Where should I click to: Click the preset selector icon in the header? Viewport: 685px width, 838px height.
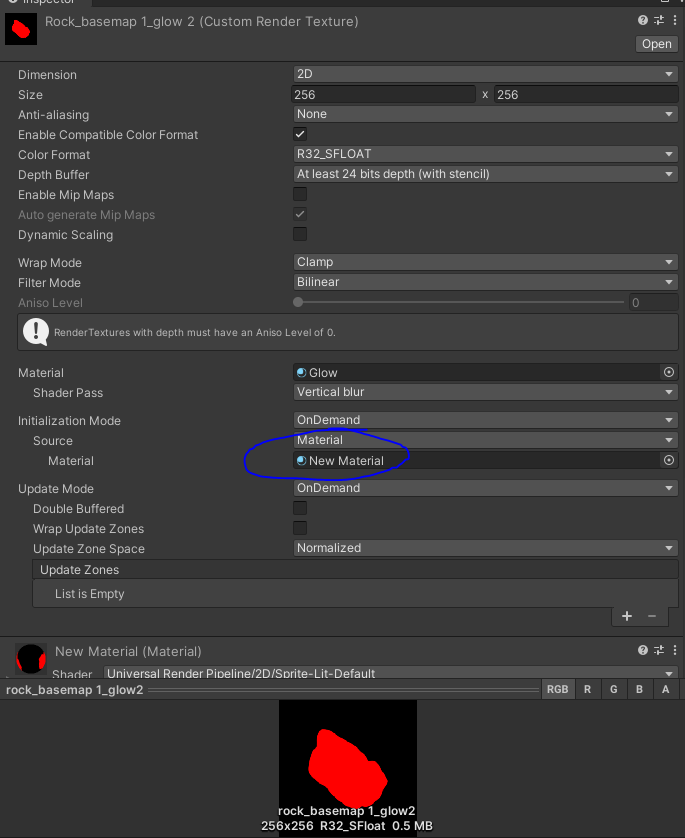click(658, 20)
